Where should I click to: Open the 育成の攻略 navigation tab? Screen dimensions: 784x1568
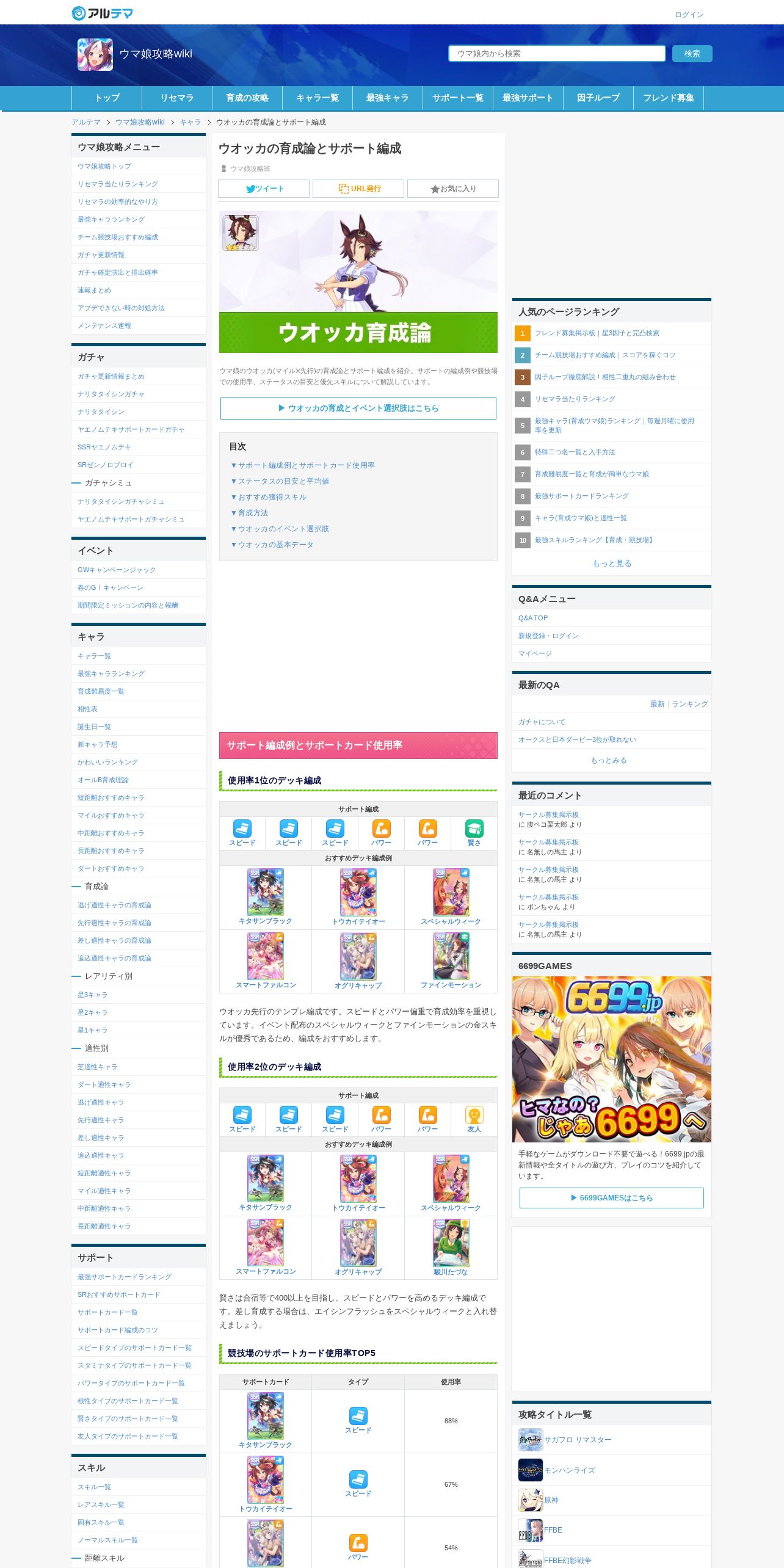[x=247, y=98]
